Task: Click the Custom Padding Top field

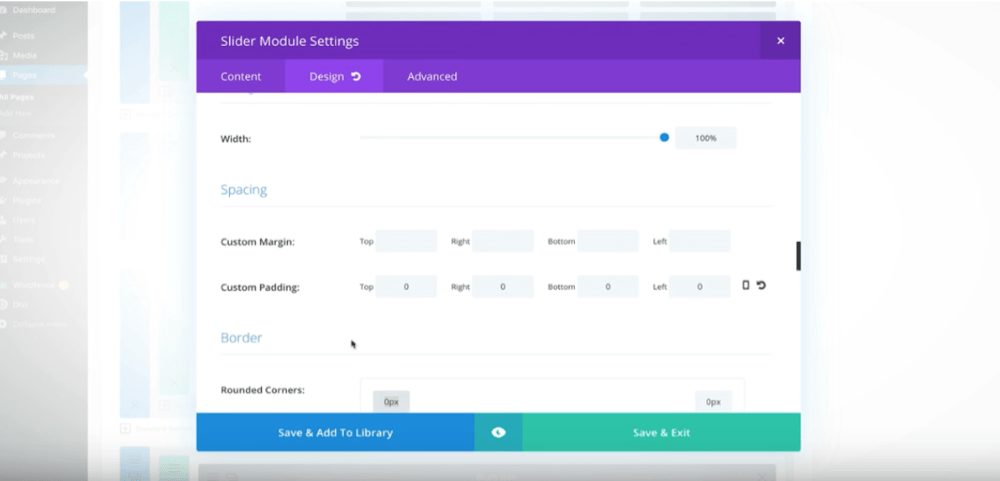Action: click(406, 286)
